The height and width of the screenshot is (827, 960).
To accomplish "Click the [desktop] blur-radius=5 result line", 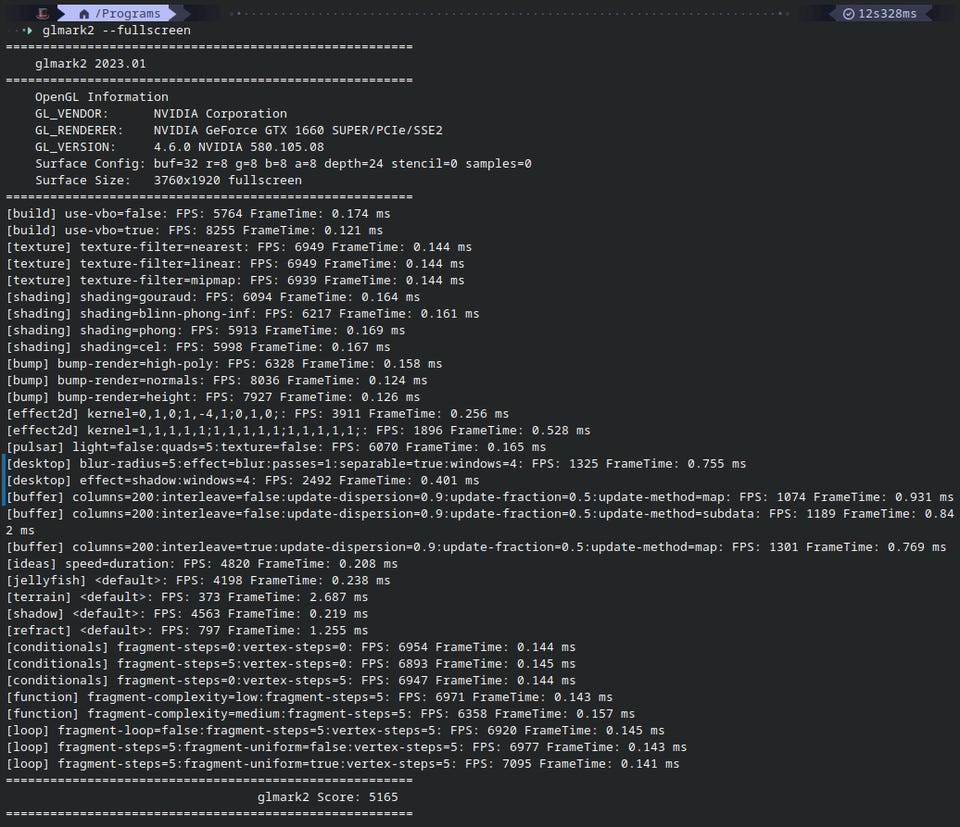I will click(x=377, y=463).
